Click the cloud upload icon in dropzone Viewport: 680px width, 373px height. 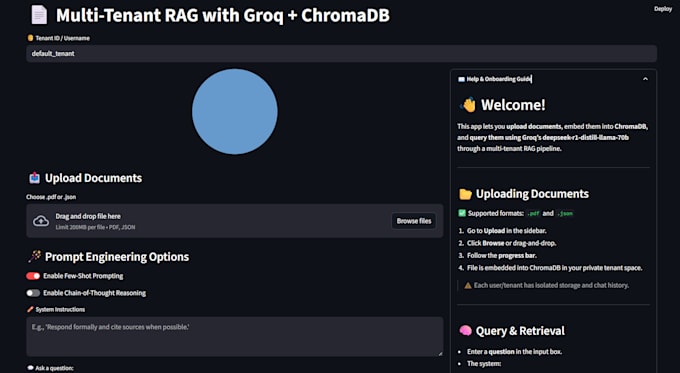[x=41, y=221]
